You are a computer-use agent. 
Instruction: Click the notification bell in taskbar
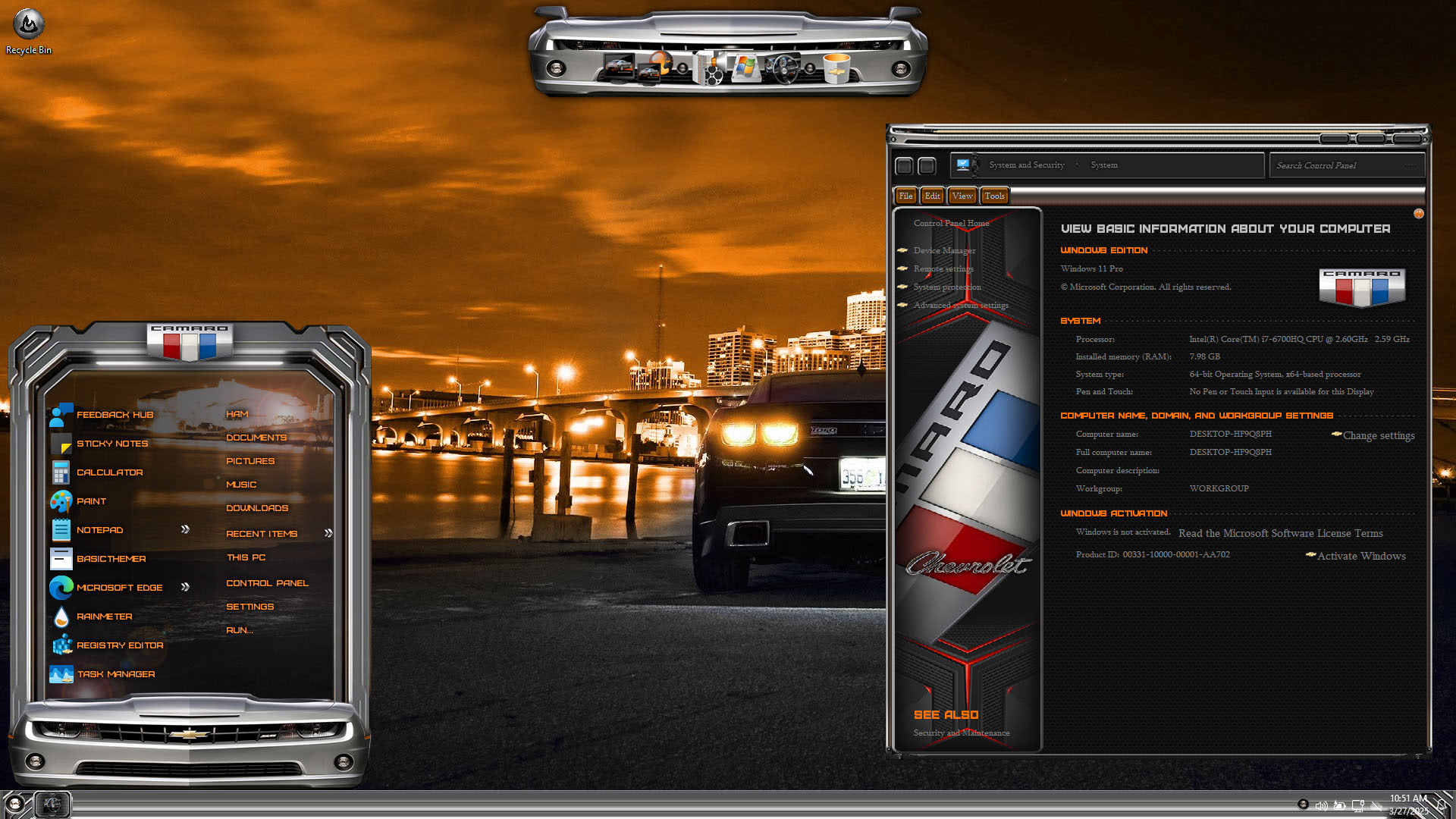pyautogui.click(x=1442, y=805)
